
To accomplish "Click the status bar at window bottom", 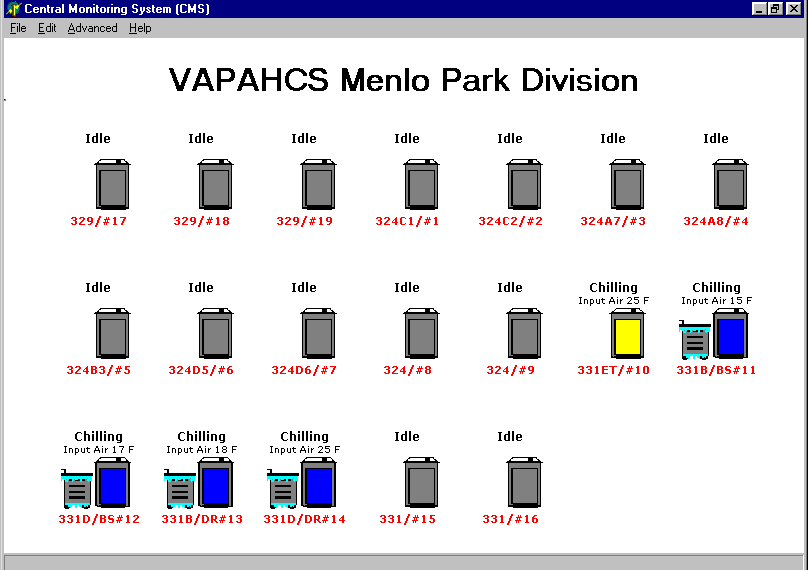I will pos(403,561).
